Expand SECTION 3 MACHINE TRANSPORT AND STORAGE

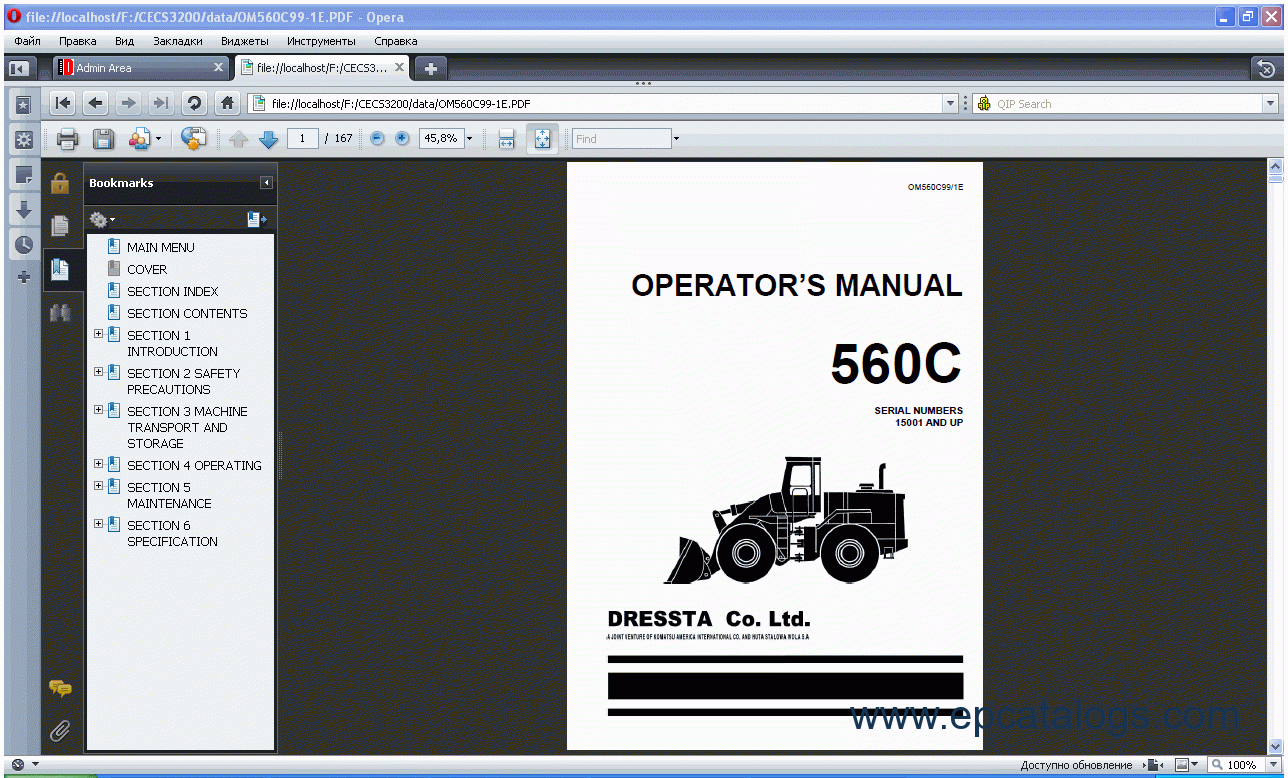click(98, 410)
